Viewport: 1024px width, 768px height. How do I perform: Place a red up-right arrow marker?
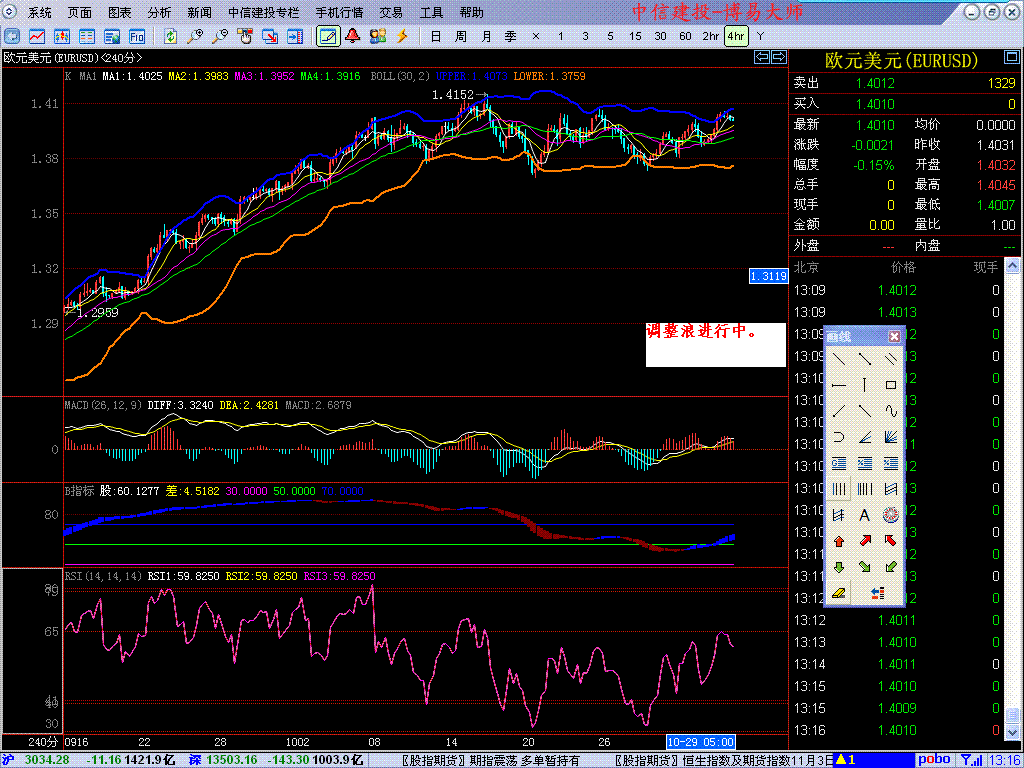pos(865,541)
